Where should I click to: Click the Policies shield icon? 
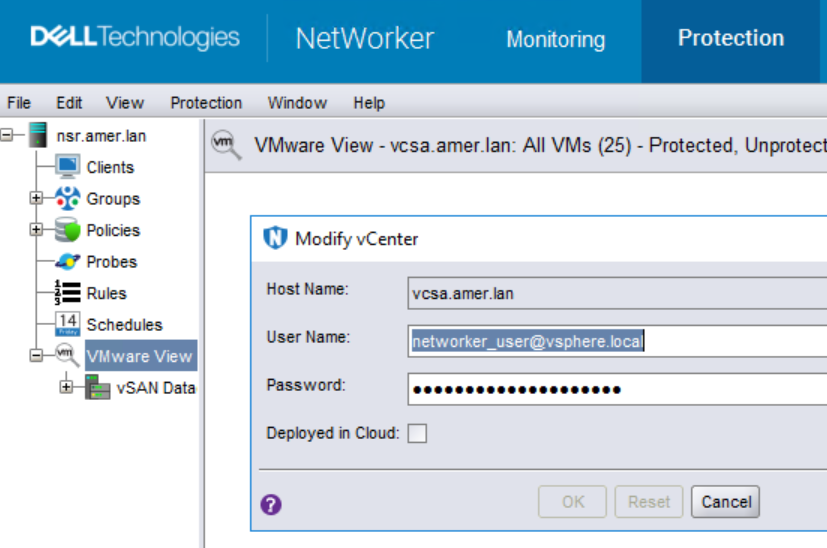(68, 230)
